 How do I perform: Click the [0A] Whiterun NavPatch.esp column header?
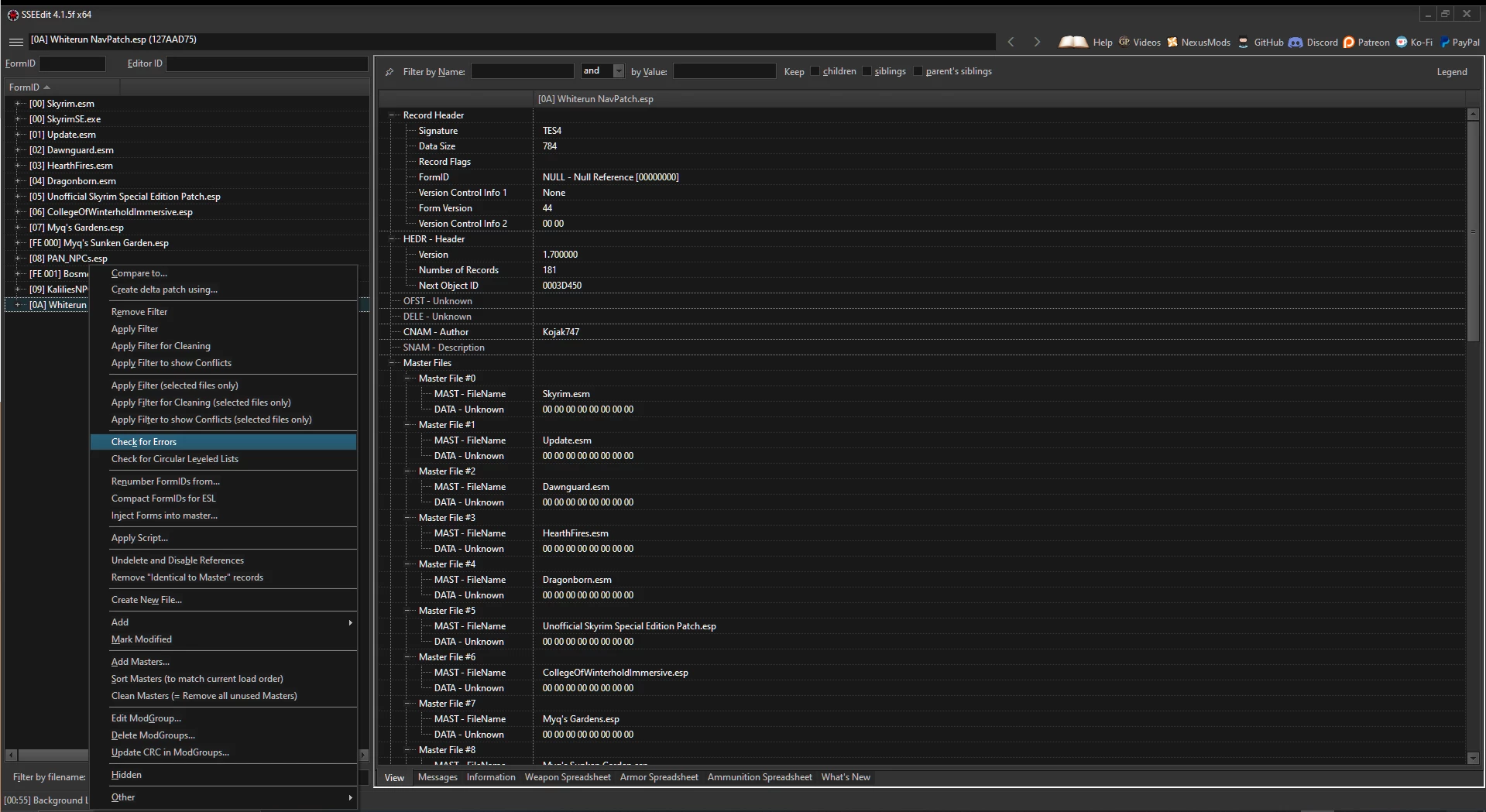(x=999, y=99)
